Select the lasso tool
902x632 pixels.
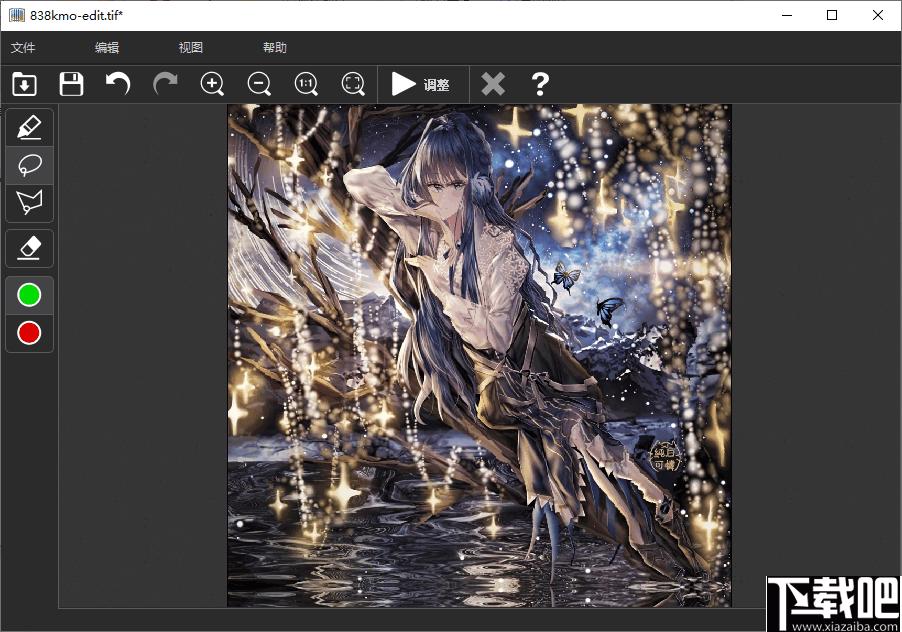29,165
